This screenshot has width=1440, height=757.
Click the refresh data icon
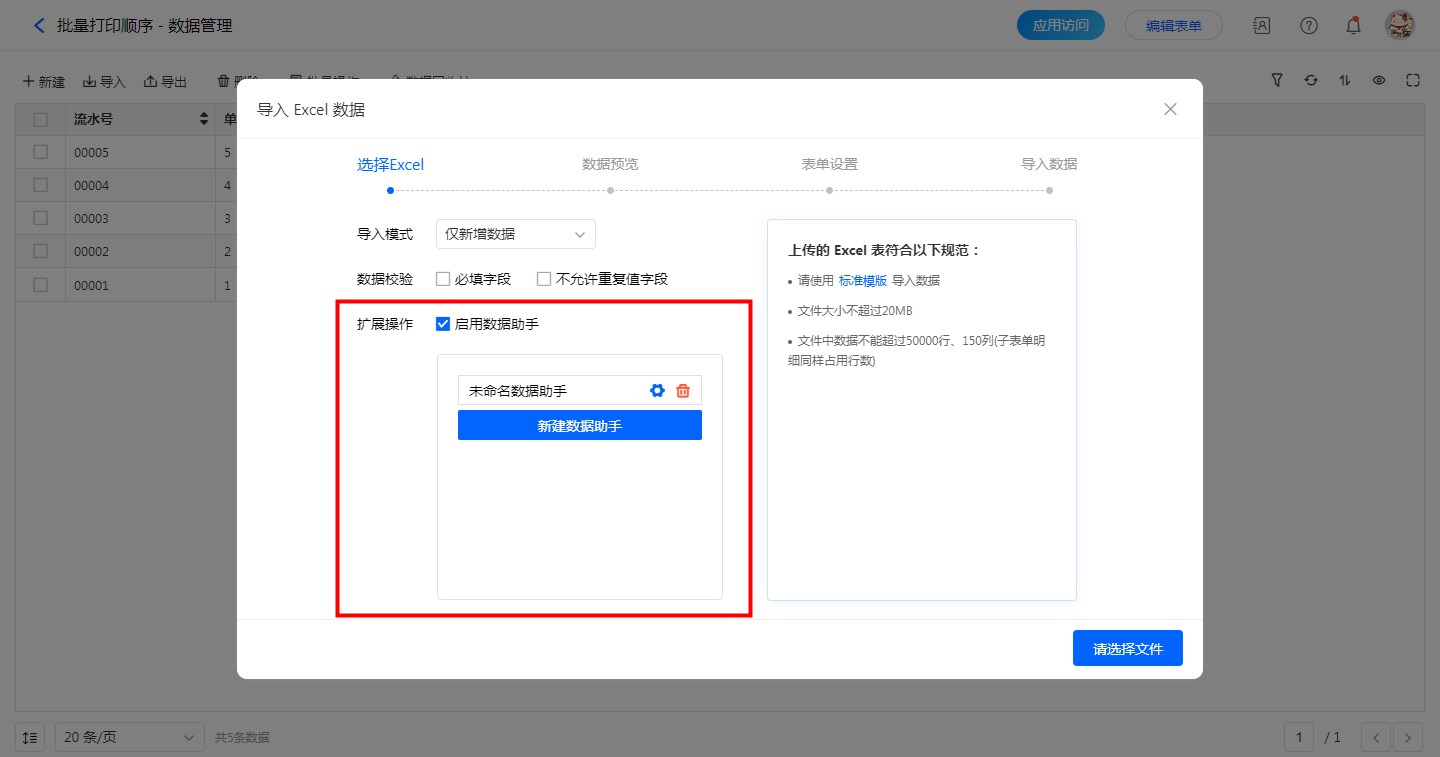(1311, 81)
